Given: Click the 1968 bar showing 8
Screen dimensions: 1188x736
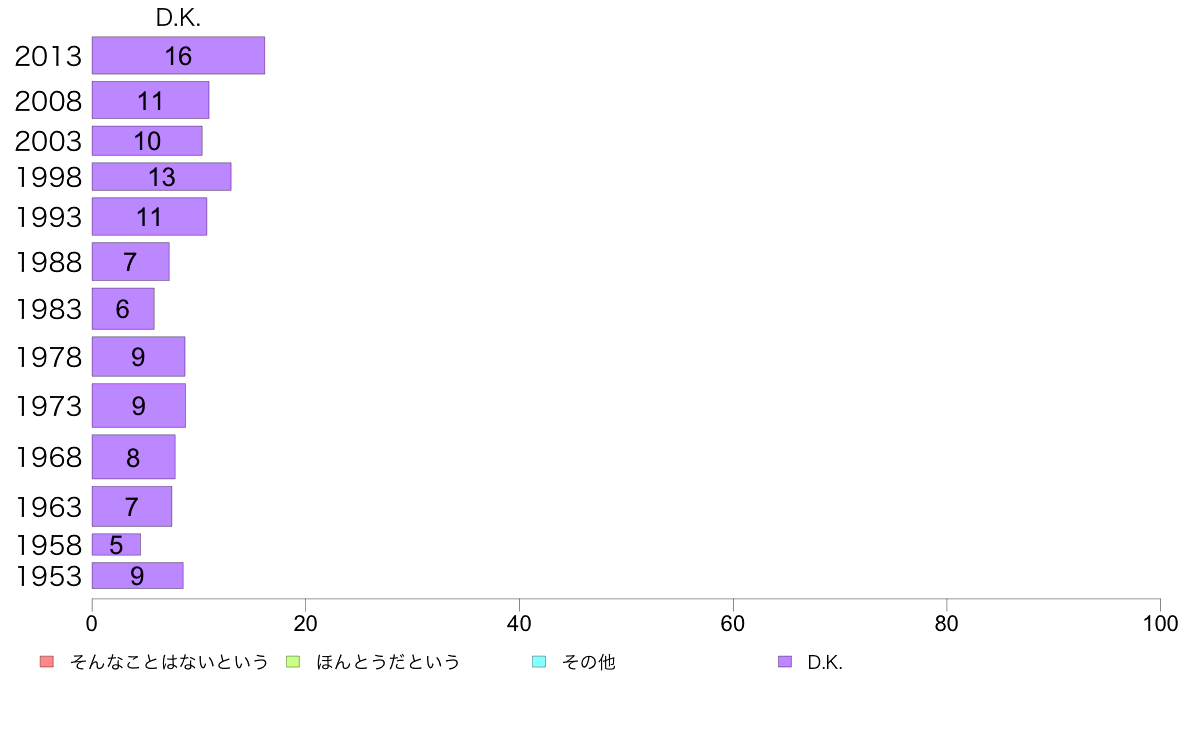Looking at the screenshot, I should pos(133,457).
